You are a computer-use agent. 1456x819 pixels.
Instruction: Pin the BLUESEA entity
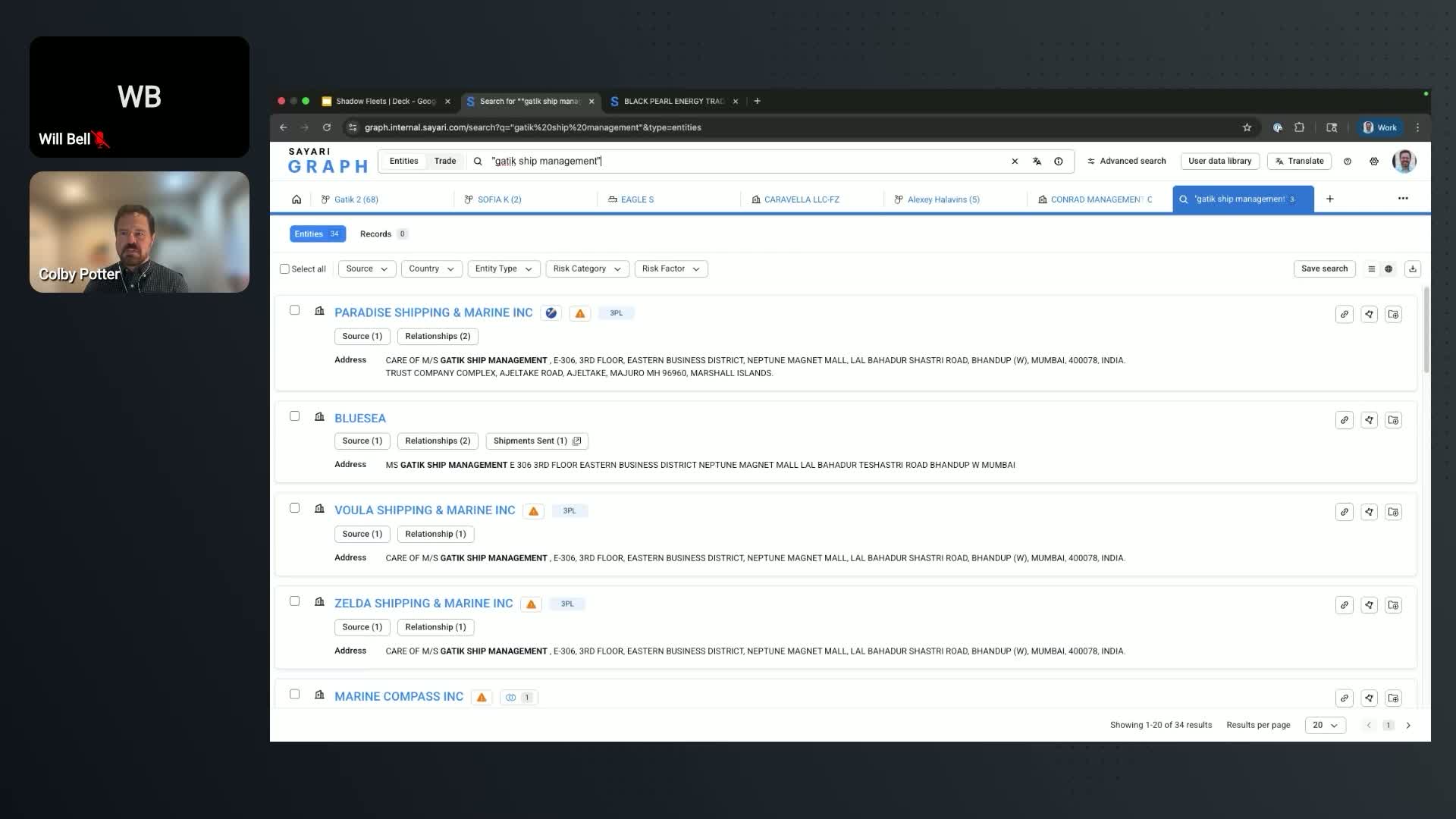[1370, 420]
